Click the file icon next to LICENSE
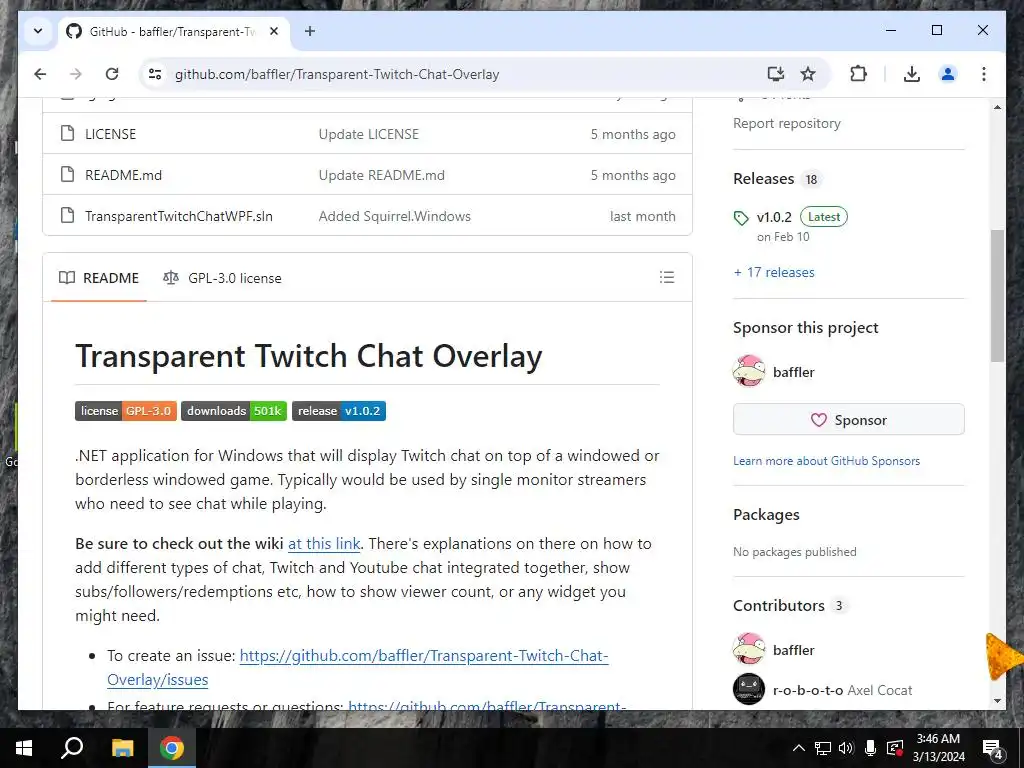The width and height of the screenshot is (1024, 768). pyautogui.click(x=67, y=133)
